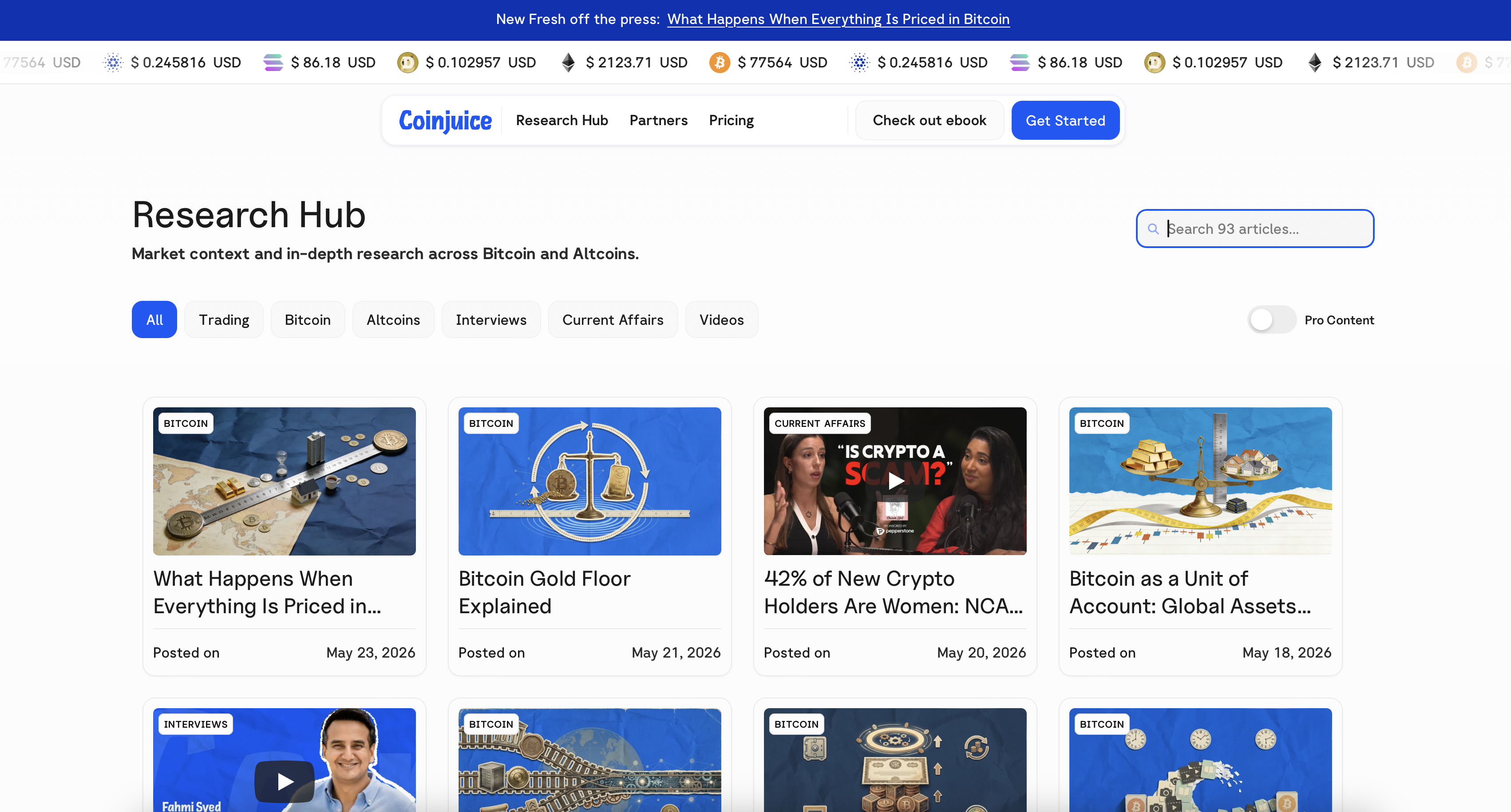Click the Ethereum icon left of the Bitcoin price

coord(568,62)
